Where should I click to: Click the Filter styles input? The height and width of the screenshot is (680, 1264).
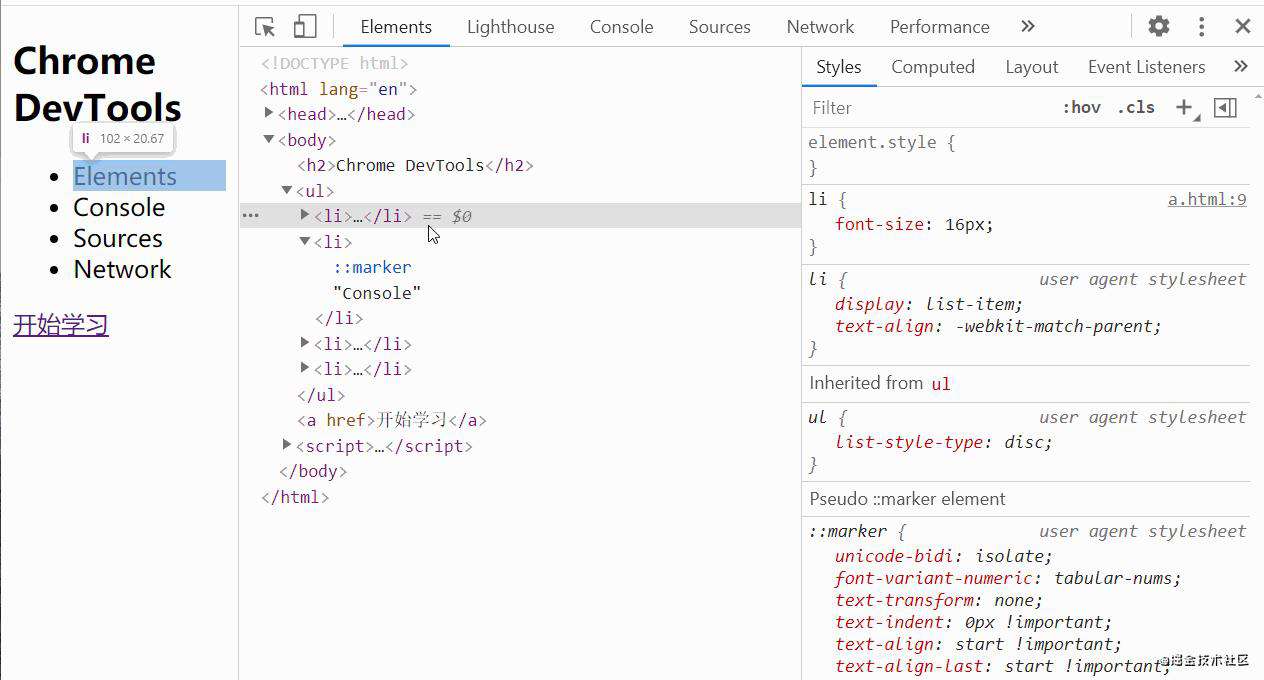pyautogui.click(x=930, y=108)
